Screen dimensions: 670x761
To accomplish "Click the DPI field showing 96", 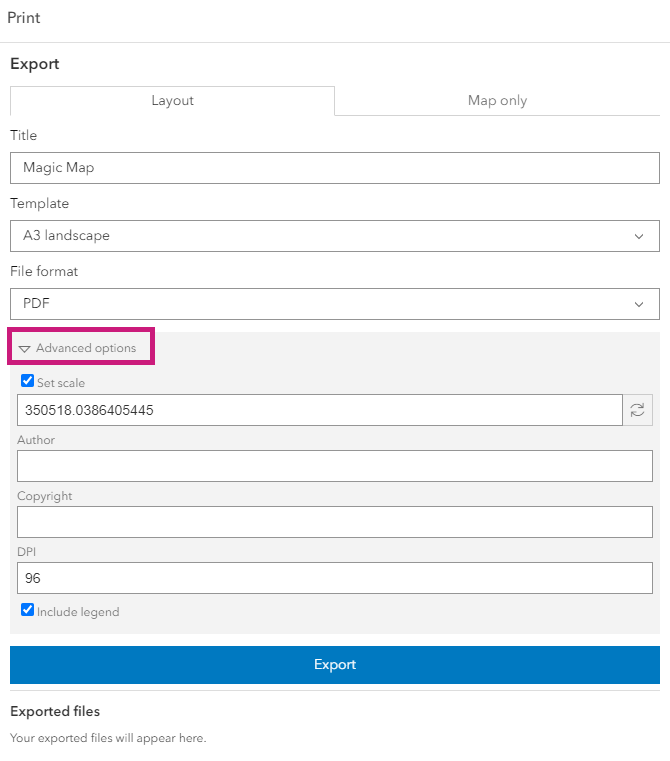I will click(x=335, y=578).
